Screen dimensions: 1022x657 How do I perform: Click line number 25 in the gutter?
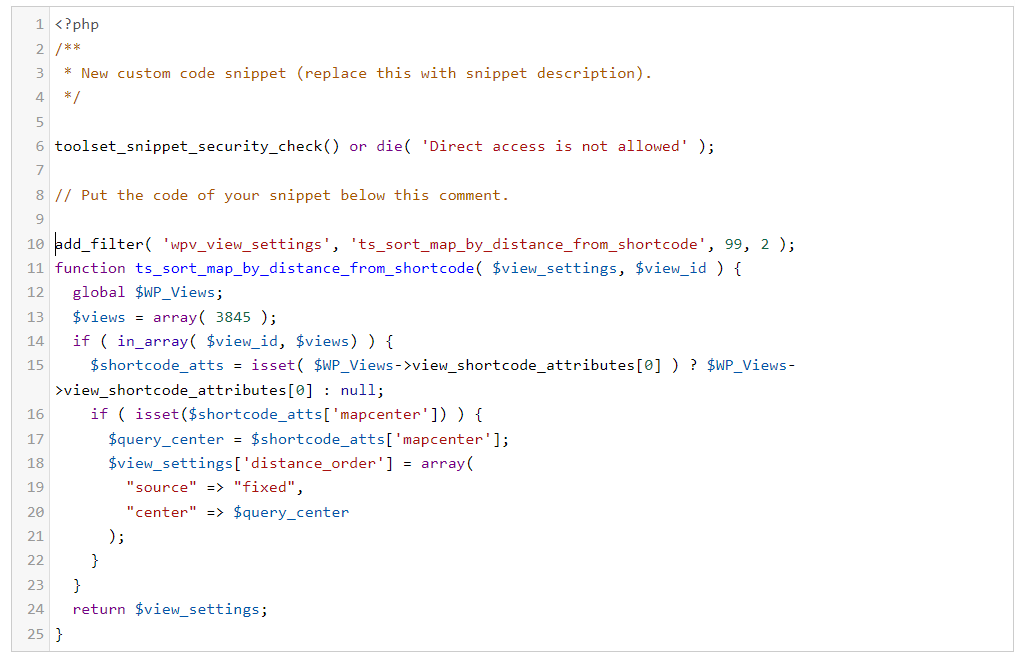pos(36,634)
